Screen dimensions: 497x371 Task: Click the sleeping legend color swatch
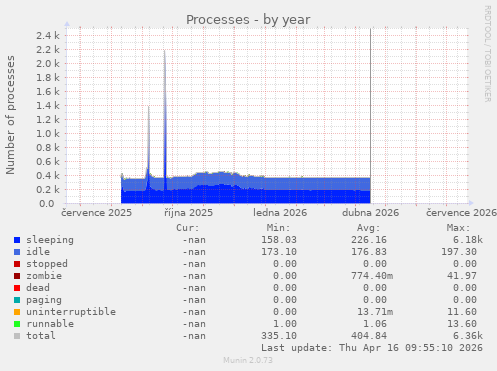[17, 240]
